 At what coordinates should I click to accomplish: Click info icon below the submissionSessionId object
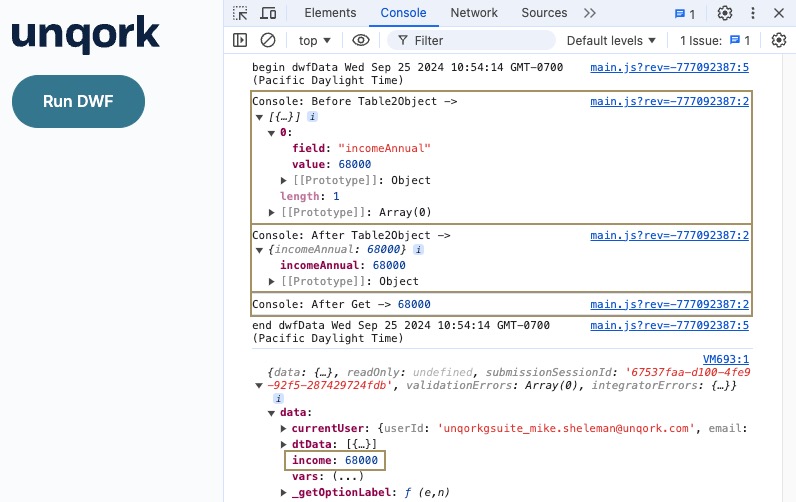coord(278,398)
